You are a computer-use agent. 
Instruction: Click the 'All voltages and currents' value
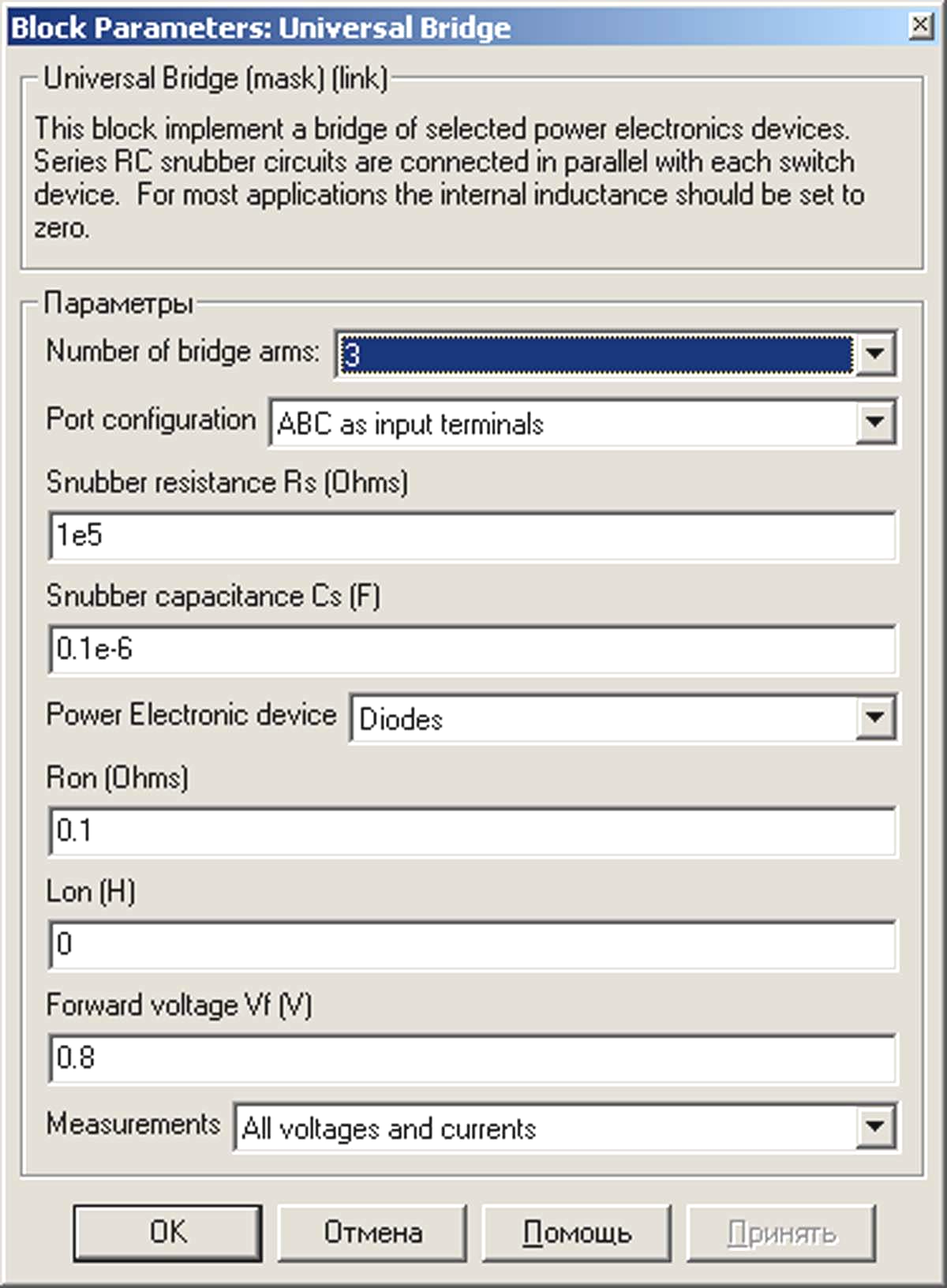click(389, 1129)
